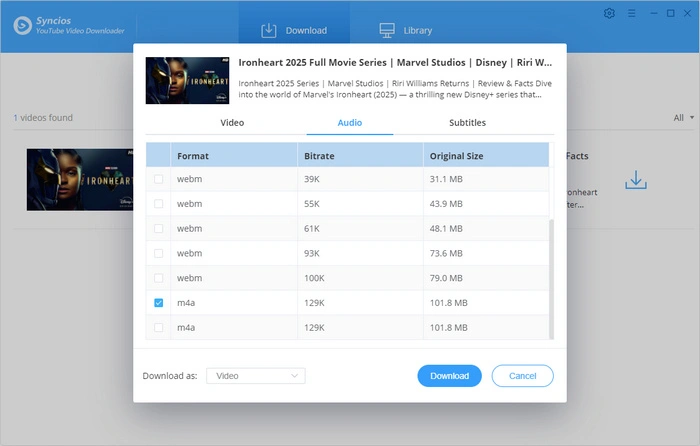
Task: Open the settings gear in title bar
Action: click(610, 14)
